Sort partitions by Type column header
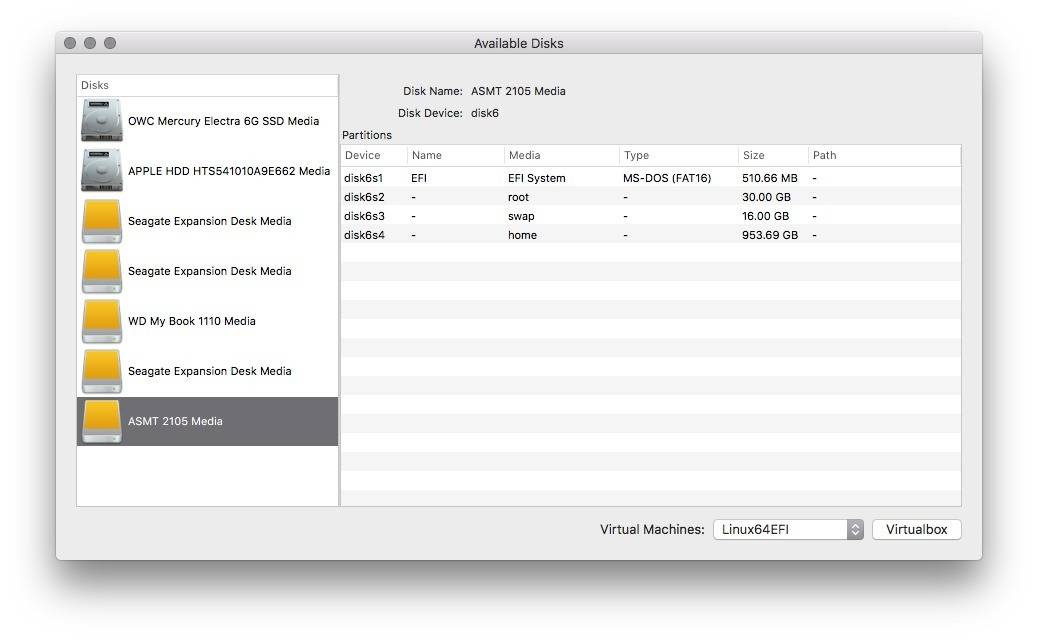This screenshot has height=640, width=1038. 679,156
